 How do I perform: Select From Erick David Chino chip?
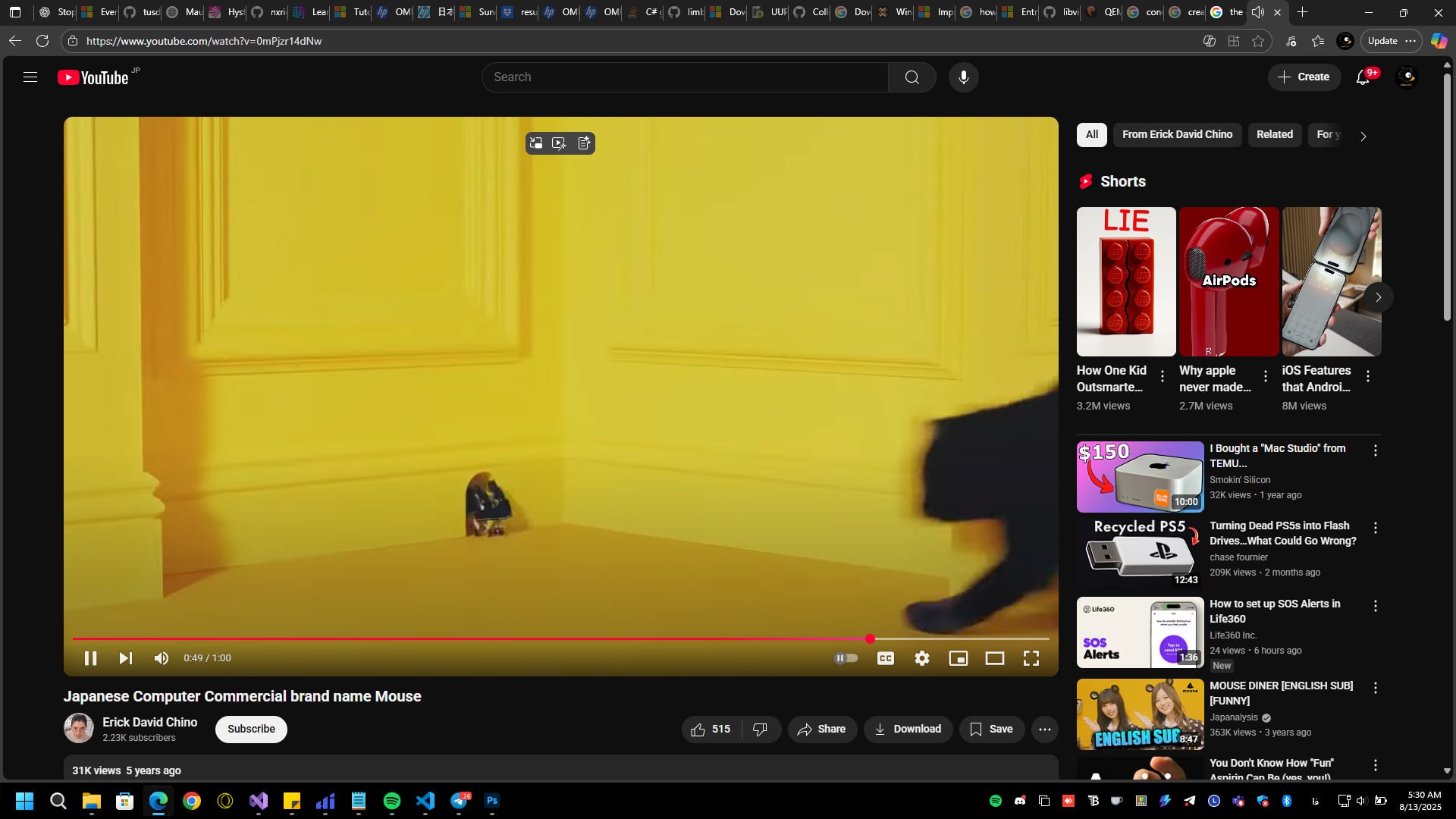coord(1177,135)
